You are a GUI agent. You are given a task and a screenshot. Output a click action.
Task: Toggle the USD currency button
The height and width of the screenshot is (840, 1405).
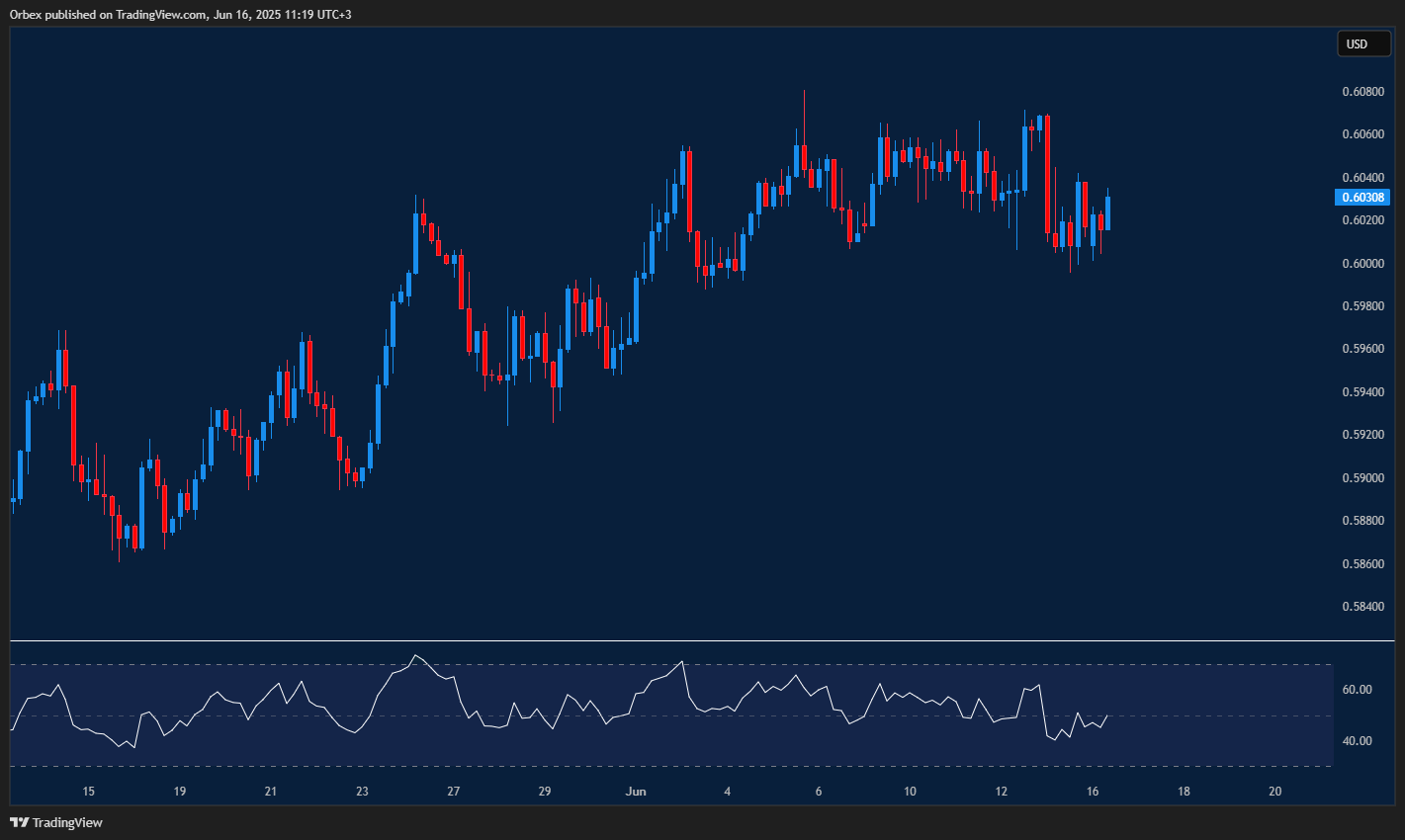1363,43
